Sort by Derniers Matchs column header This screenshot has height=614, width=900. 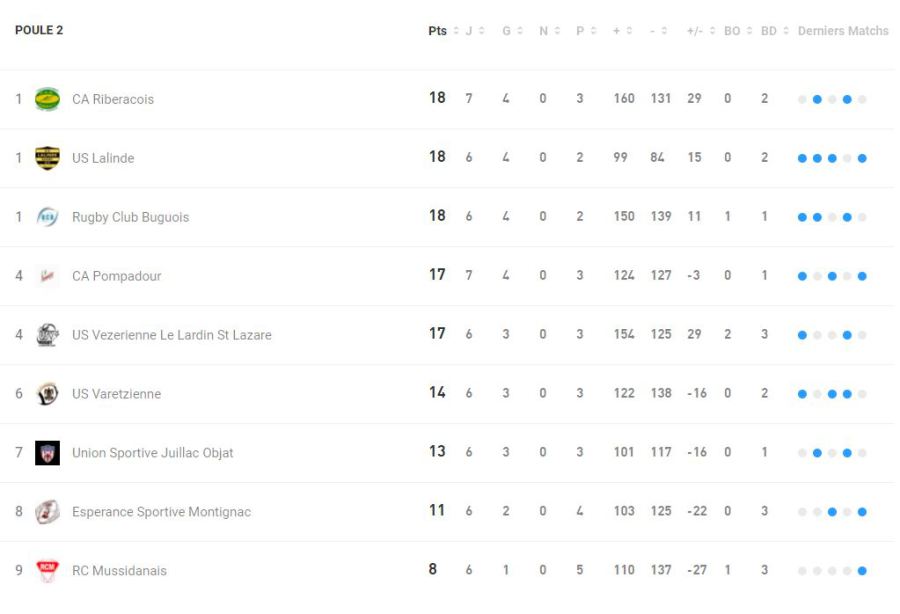click(x=843, y=31)
